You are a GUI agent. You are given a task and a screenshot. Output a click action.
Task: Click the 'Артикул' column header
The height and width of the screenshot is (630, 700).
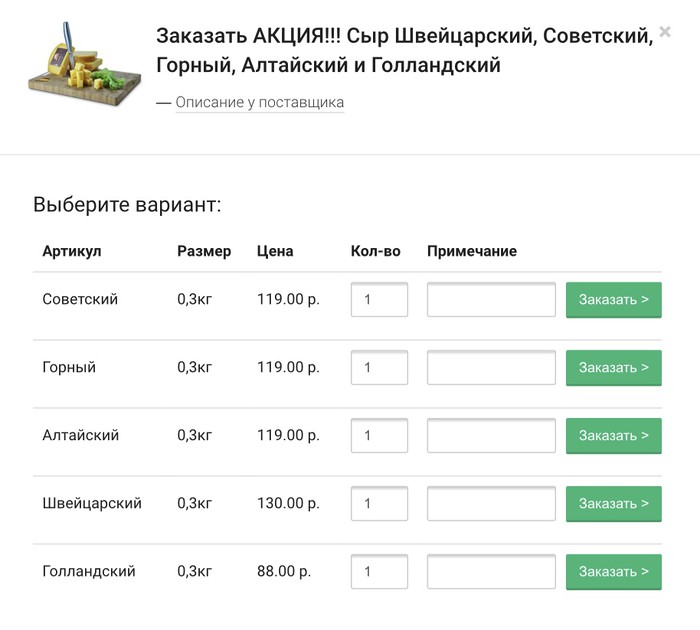coord(72,251)
